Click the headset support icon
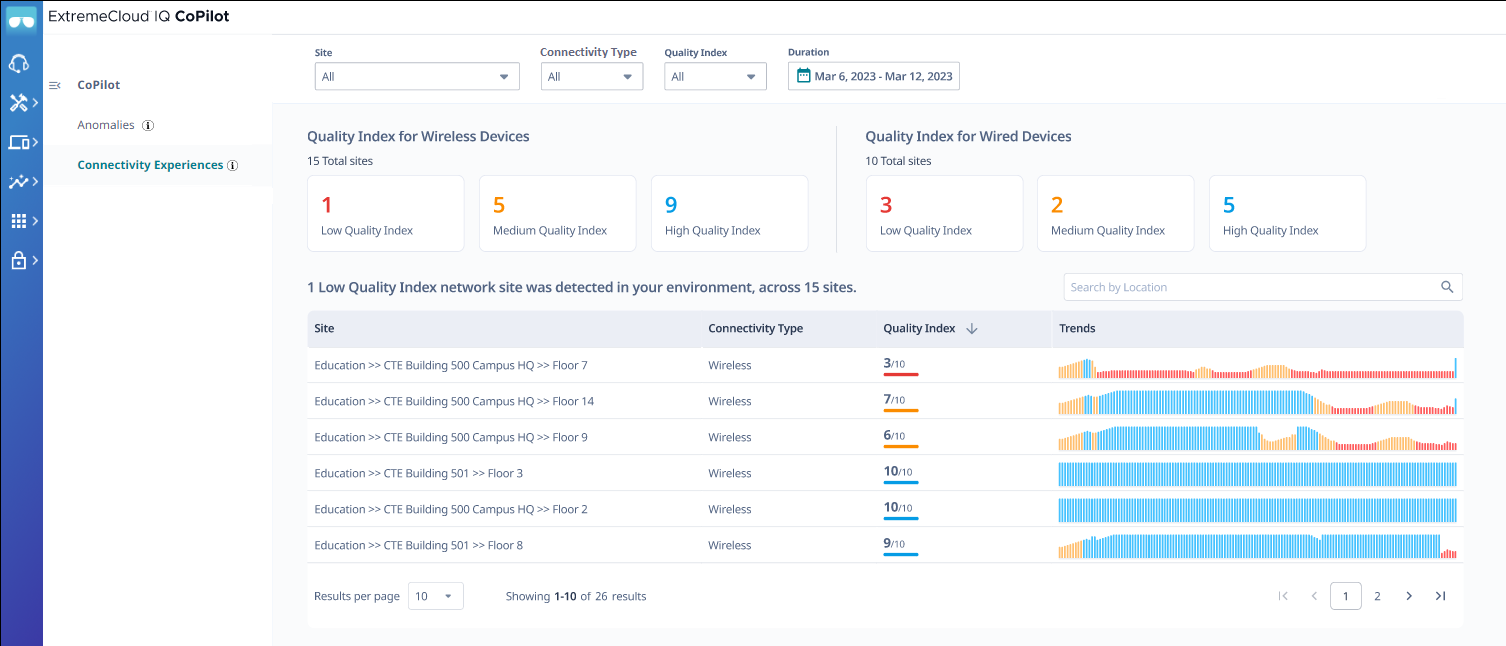This screenshot has width=1506, height=646. 21,62
